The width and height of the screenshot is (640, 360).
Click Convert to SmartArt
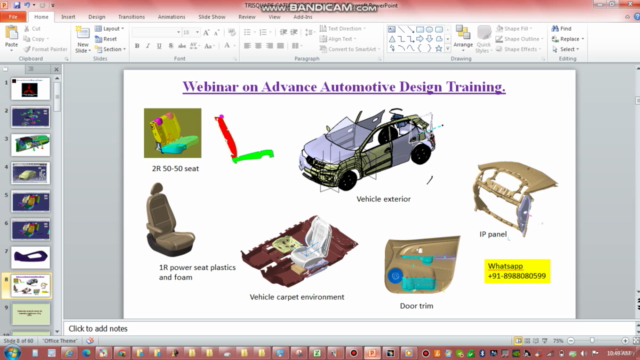tap(350, 49)
